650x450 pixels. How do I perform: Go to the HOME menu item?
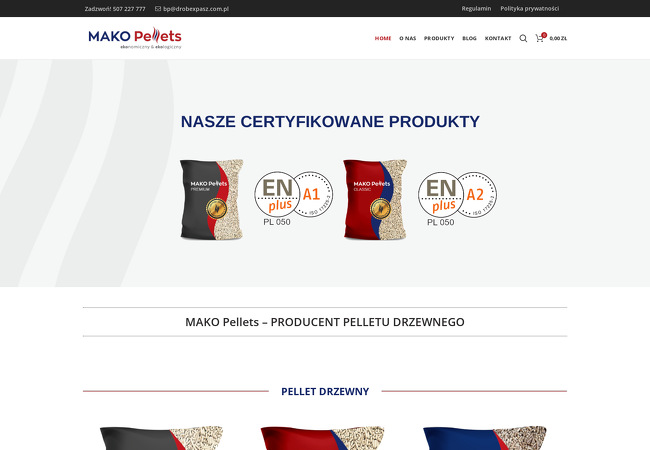[x=383, y=38]
